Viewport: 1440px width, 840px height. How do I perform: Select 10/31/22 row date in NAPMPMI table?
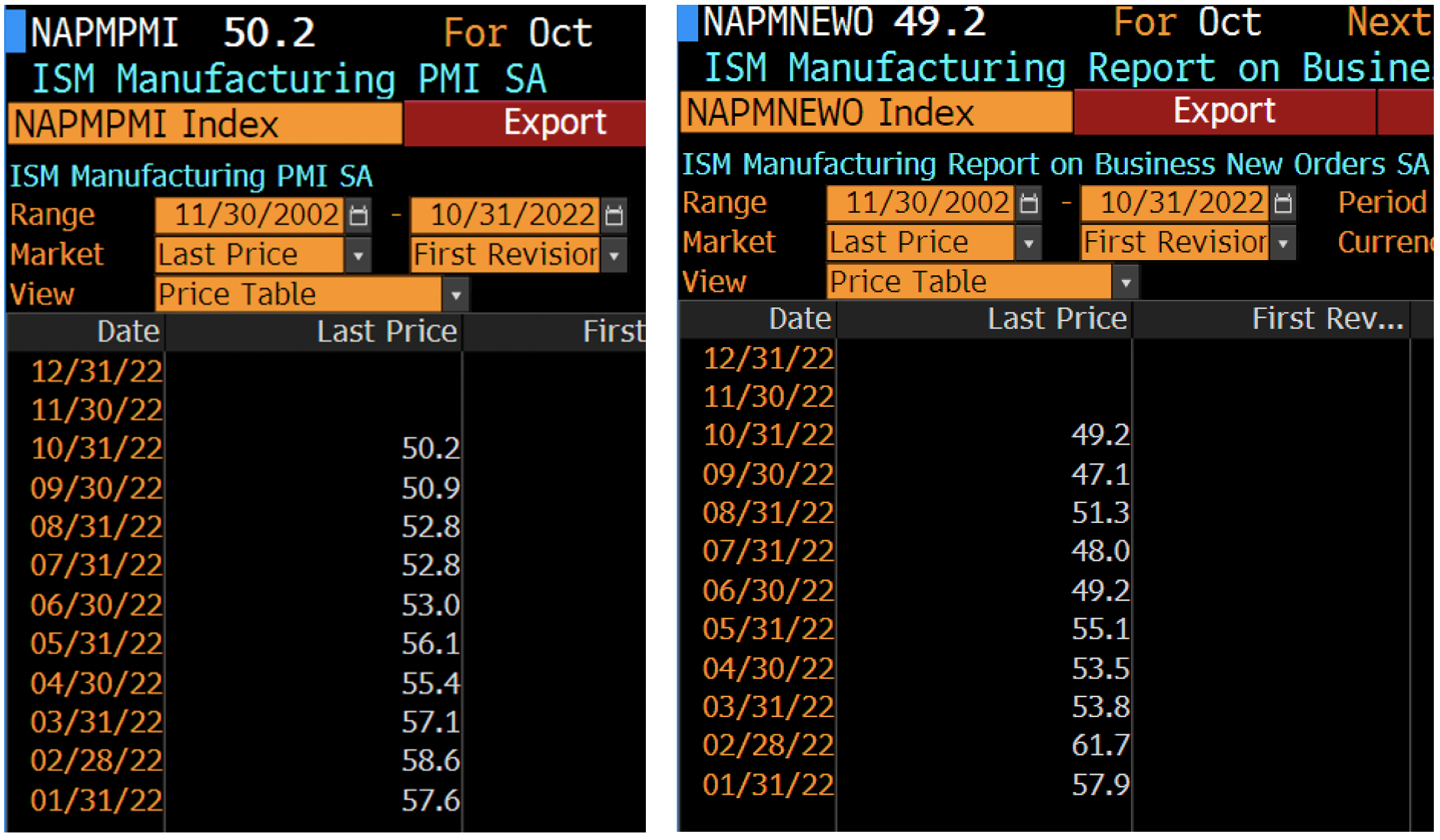(96, 449)
